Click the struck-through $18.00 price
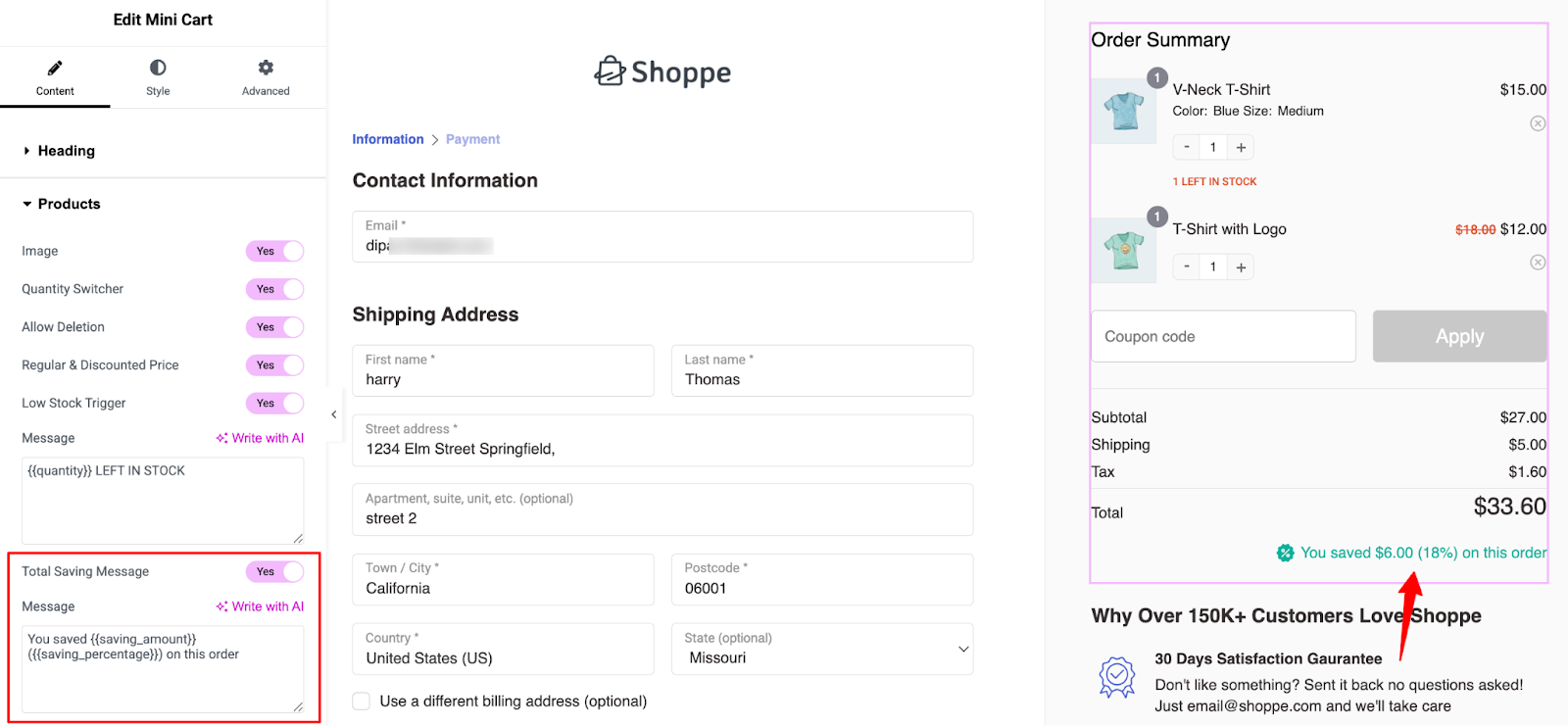The image size is (1568, 726). pyautogui.click(x=1475, y=229)
